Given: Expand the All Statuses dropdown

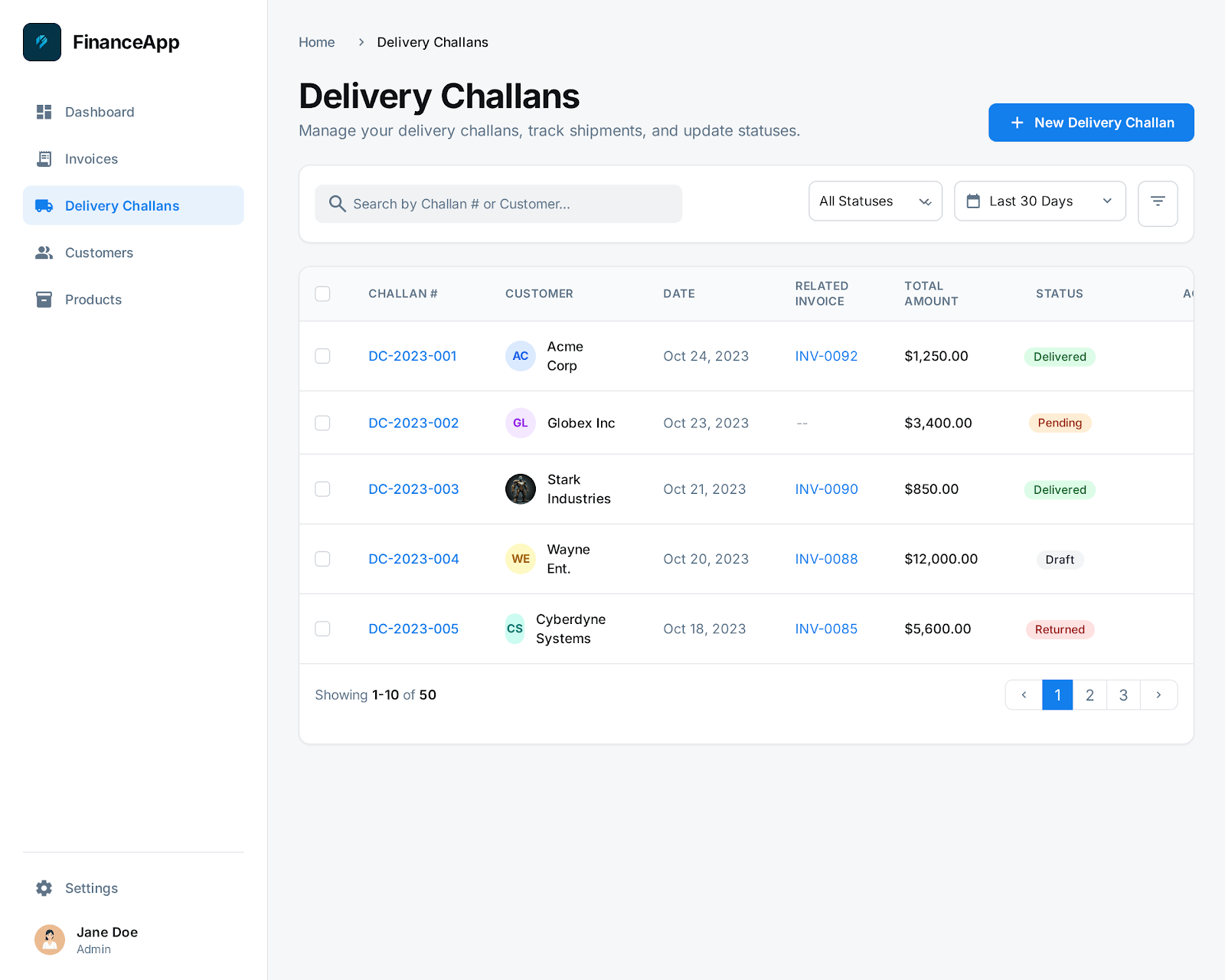Looking at the screenshot, I should coord(875,201).
